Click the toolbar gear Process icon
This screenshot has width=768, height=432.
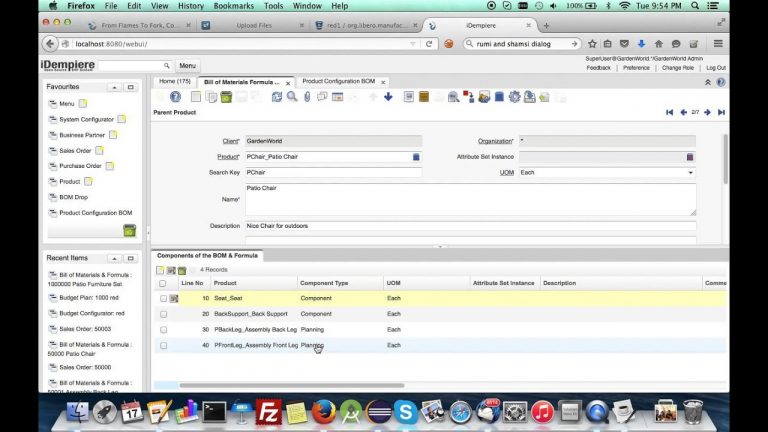(x=514, y=97)
